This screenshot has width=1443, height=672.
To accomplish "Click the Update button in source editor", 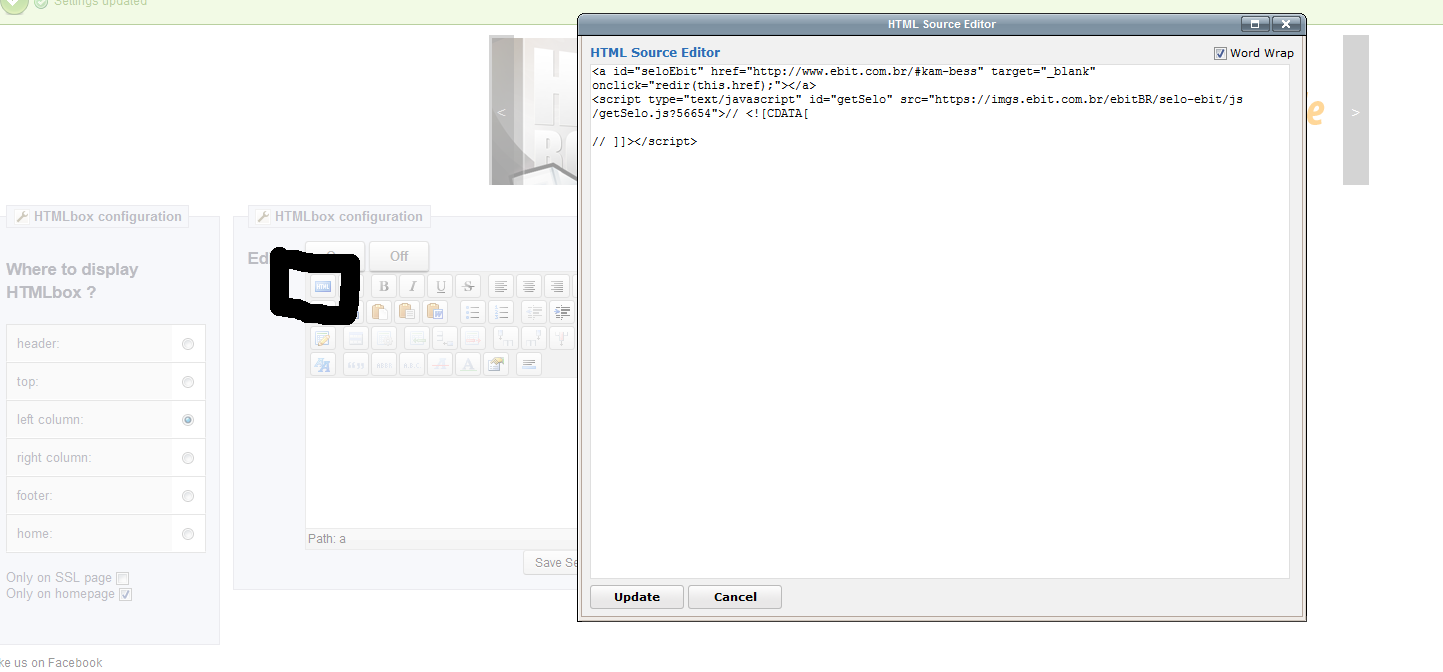I will tap(637, 597).
